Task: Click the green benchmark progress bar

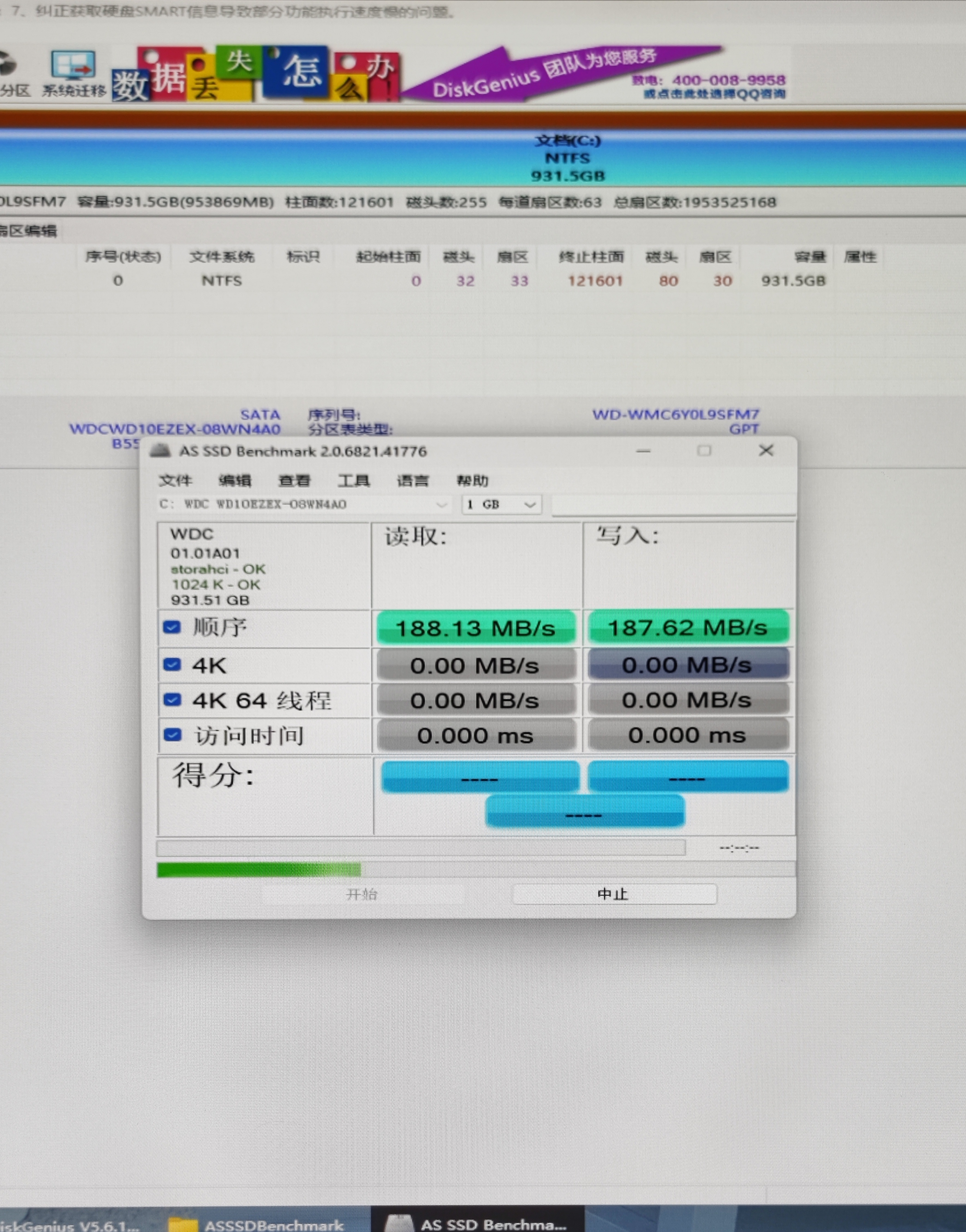Action: coord(476,870)
